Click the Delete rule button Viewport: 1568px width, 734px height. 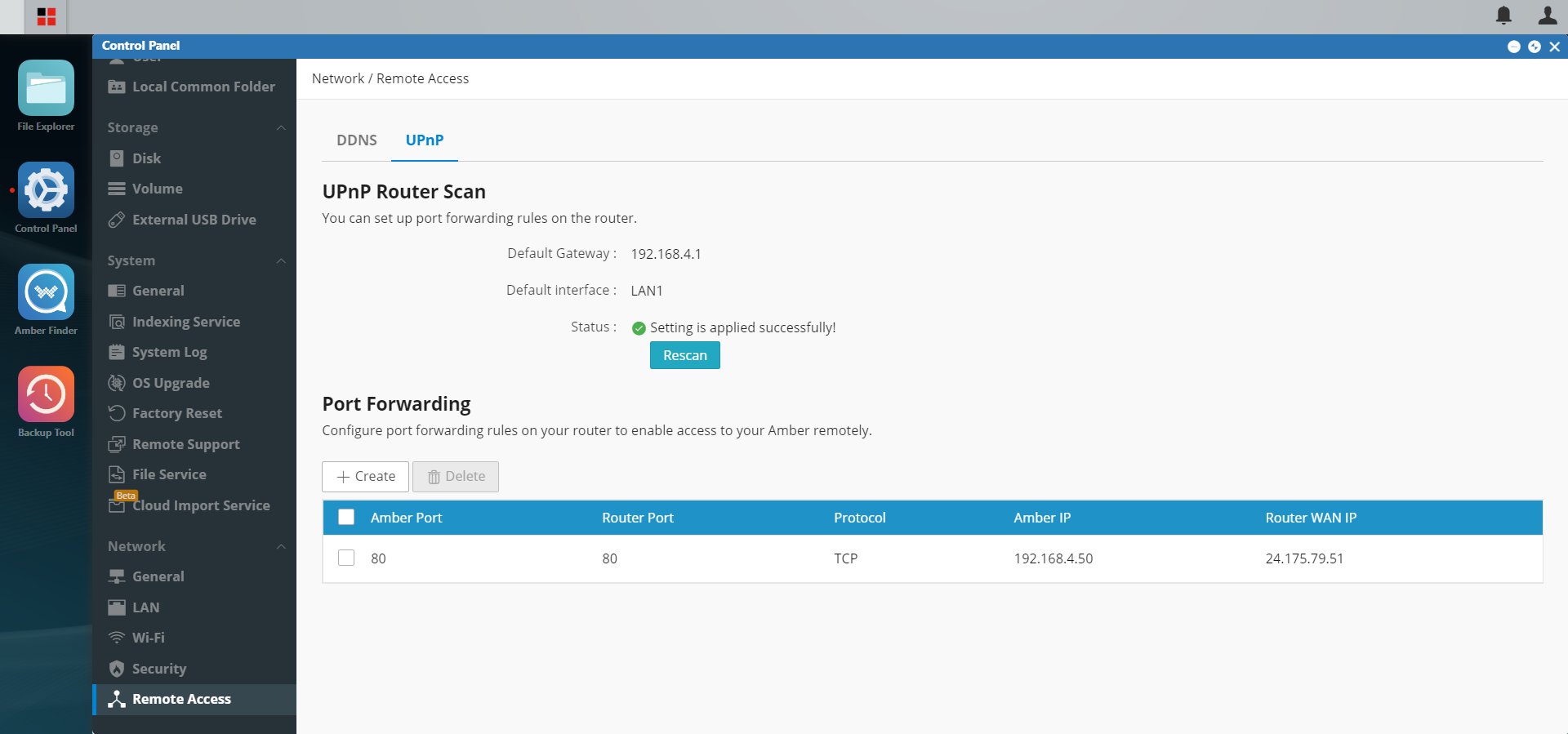click(x=456, y=477)
